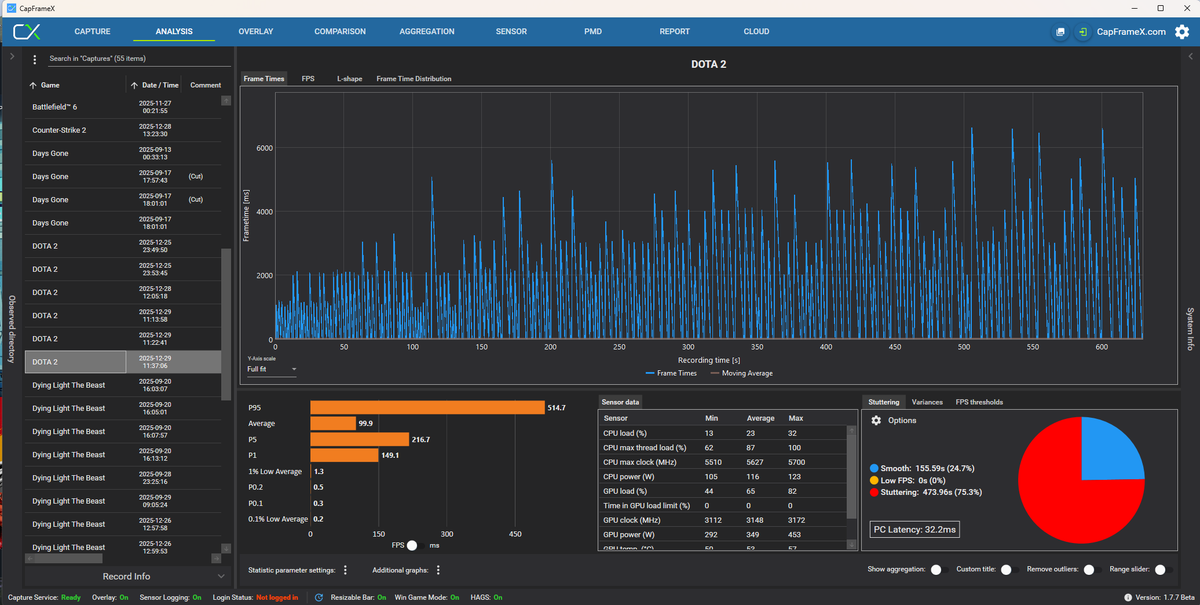The image size is (1200, 605).
Task: Expand the Record Info panel
Action: click(128, 576)
